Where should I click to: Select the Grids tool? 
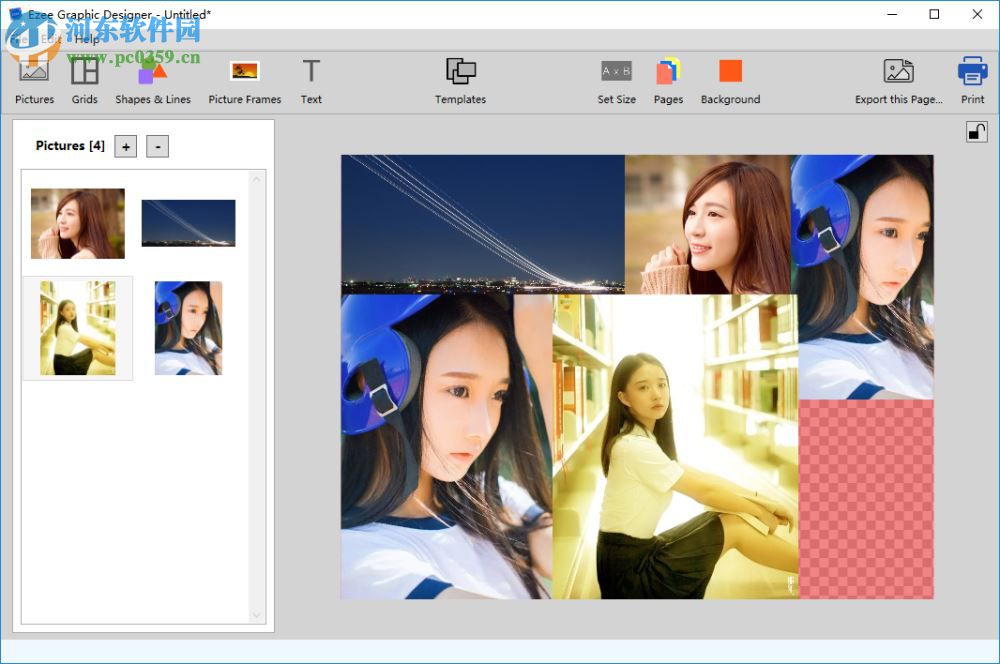coord(84,78)
